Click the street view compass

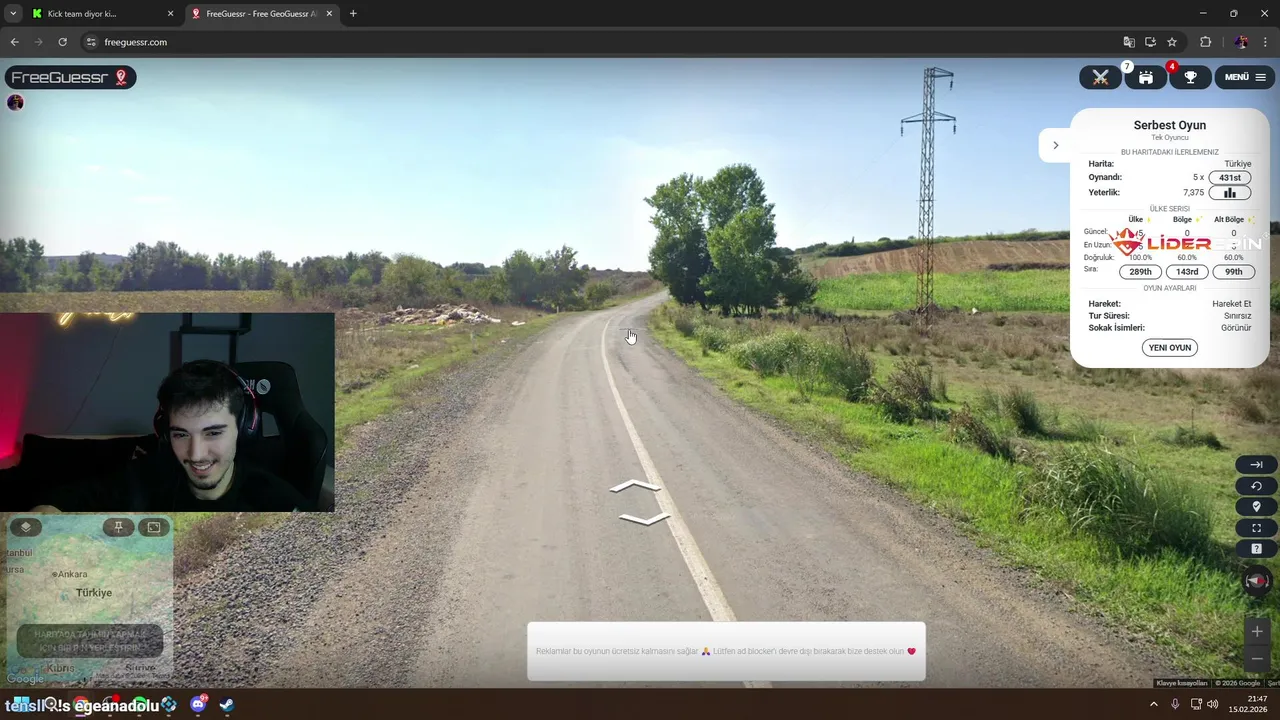coord(1256,580)
